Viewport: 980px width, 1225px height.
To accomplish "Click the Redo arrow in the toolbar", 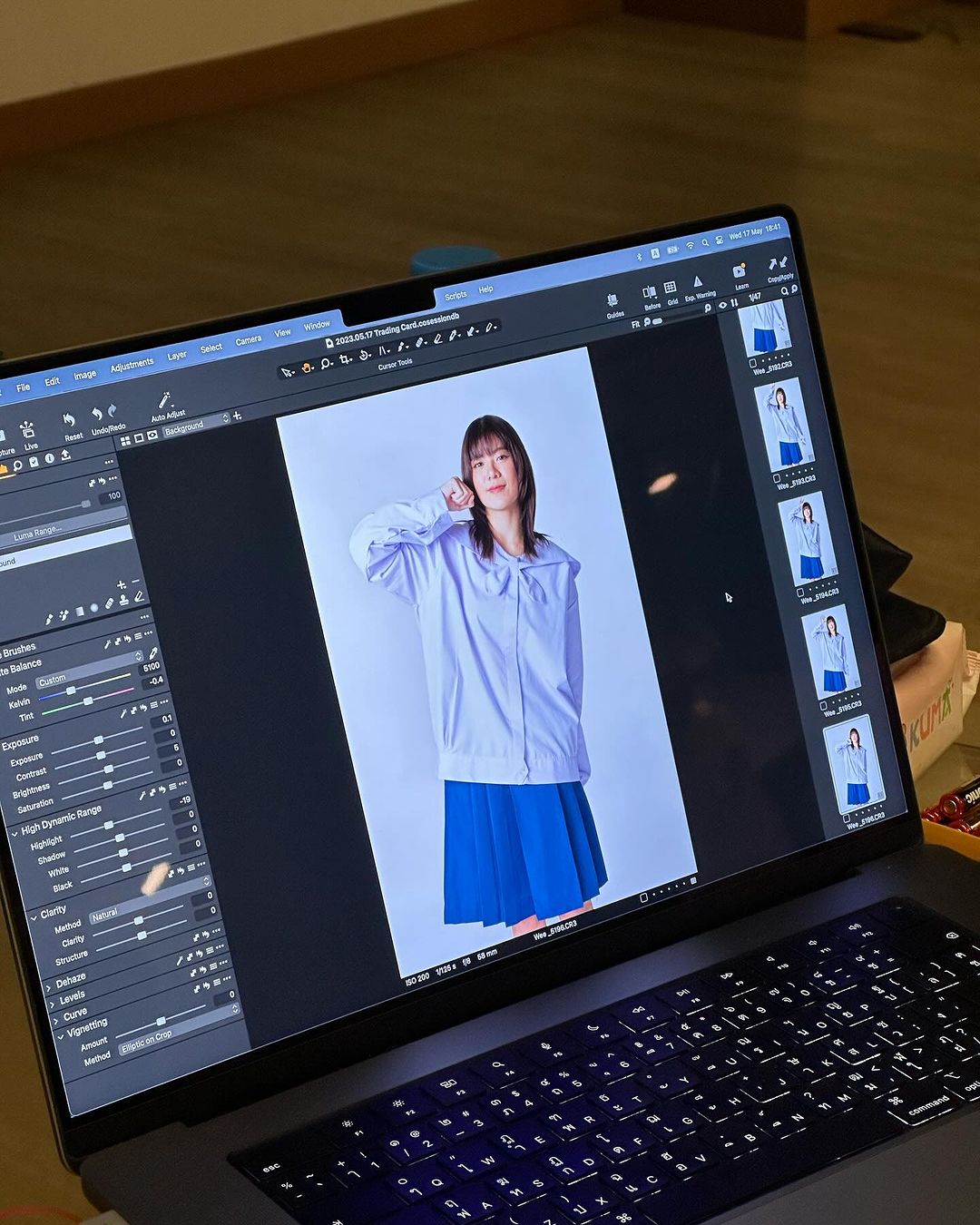I will tap(113, 411).
